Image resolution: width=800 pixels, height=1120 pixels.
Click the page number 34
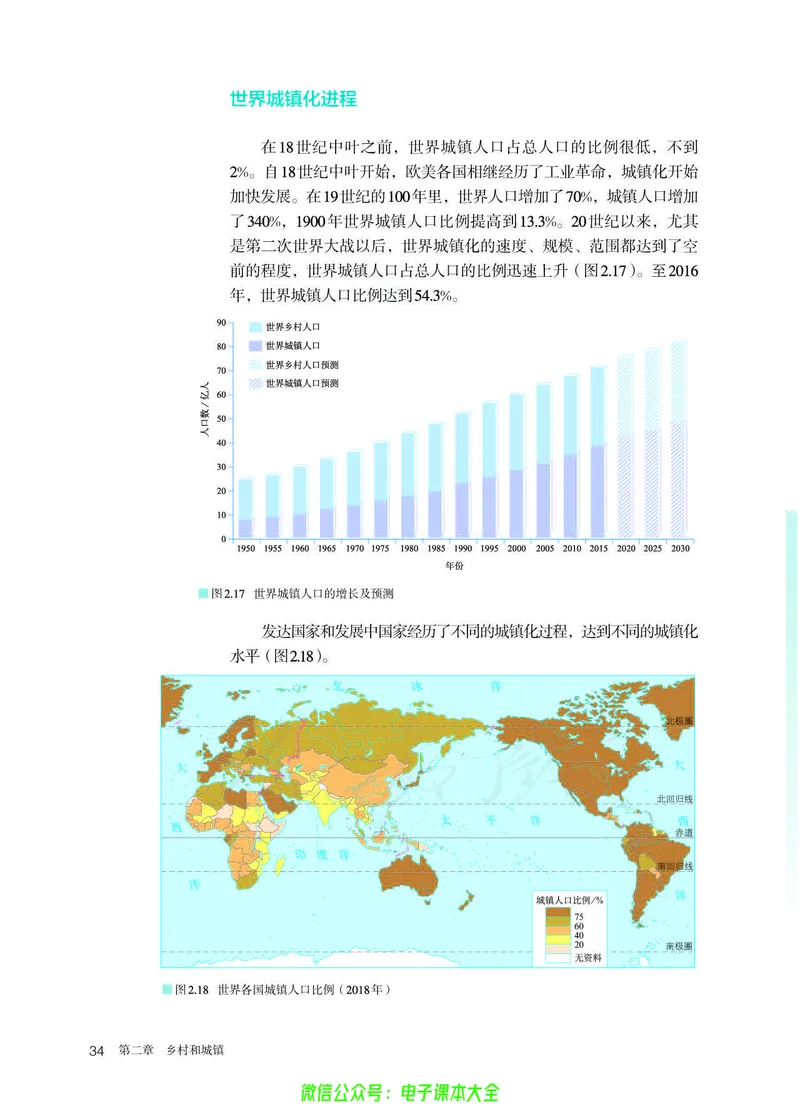(96, 1051)
